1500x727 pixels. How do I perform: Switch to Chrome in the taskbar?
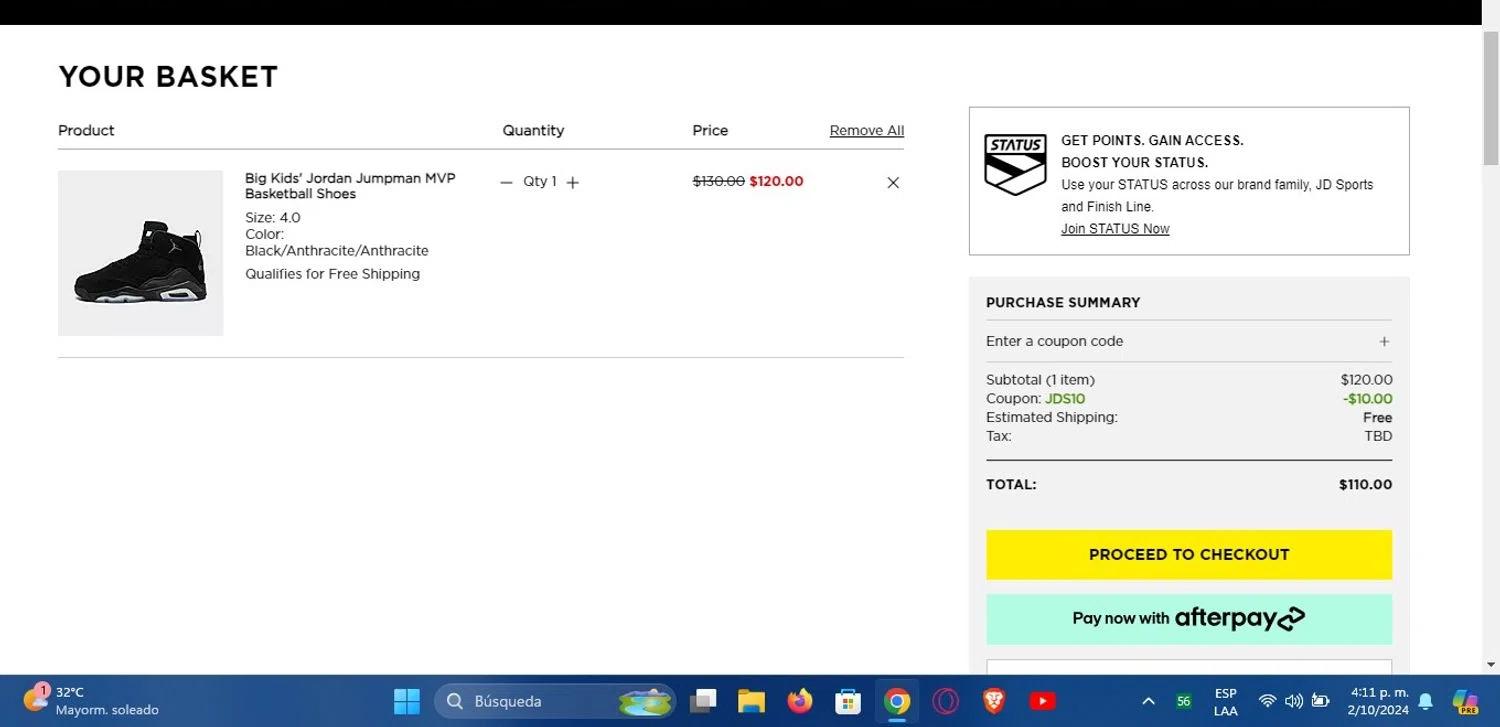tap(897, 701)
